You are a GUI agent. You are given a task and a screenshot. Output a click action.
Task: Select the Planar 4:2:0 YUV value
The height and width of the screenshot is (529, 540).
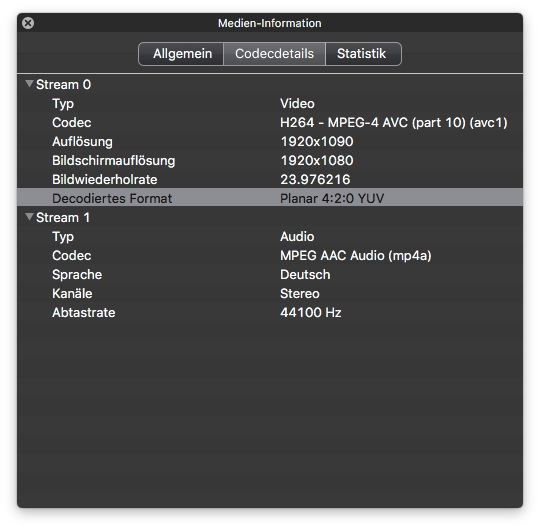(x=332, y=198)
